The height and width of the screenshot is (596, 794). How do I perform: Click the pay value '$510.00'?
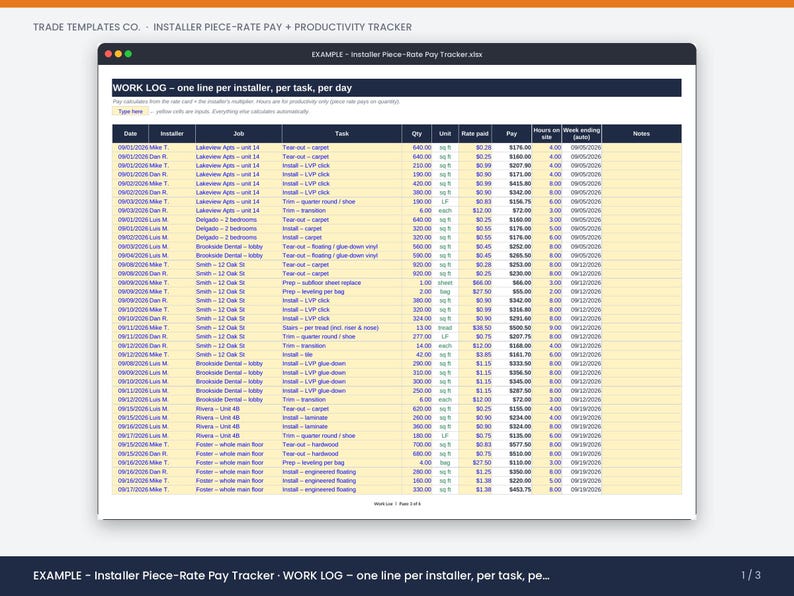pyautogui.click(x=520, y=454)
